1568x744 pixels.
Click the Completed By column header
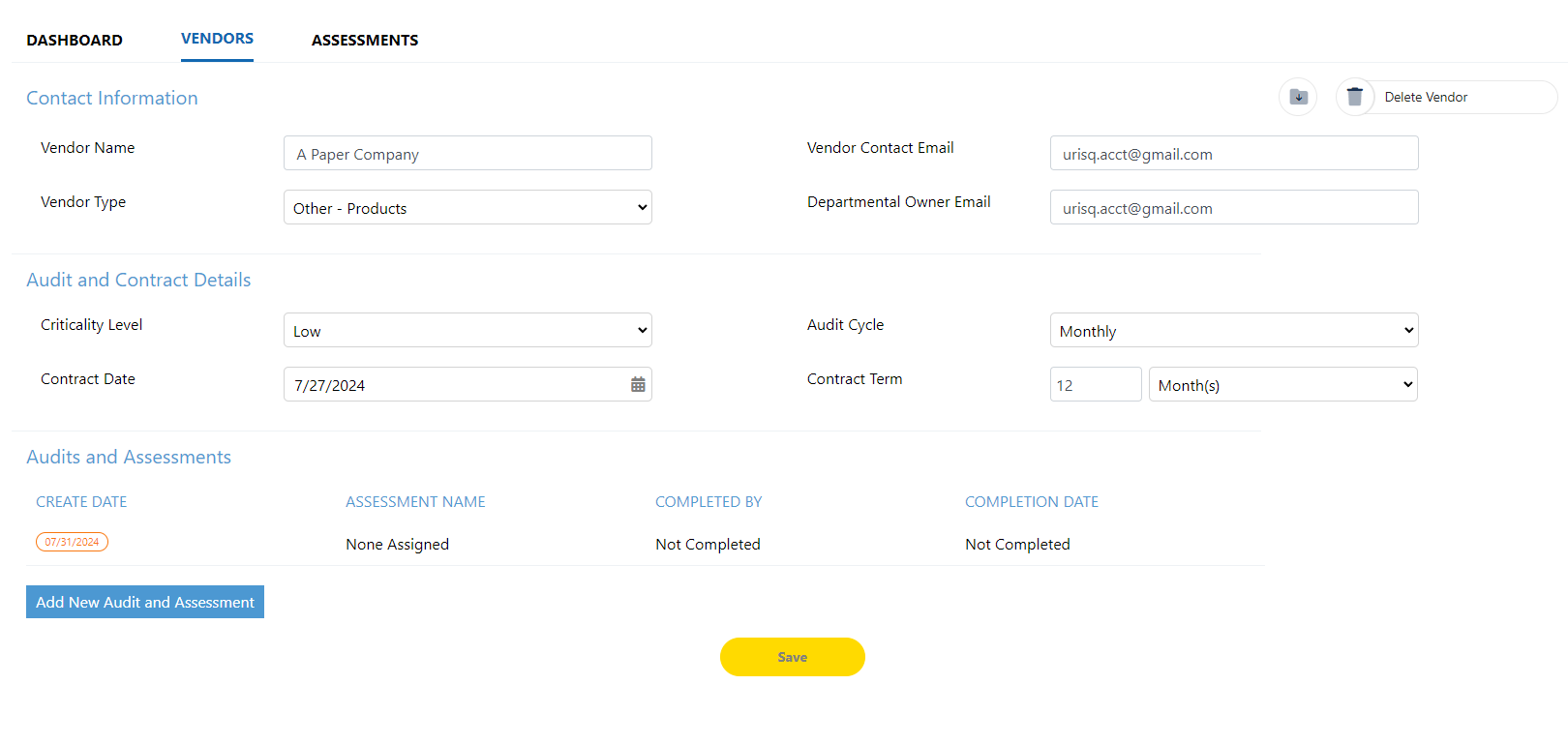pyautogui.click(x=709, y=502)
